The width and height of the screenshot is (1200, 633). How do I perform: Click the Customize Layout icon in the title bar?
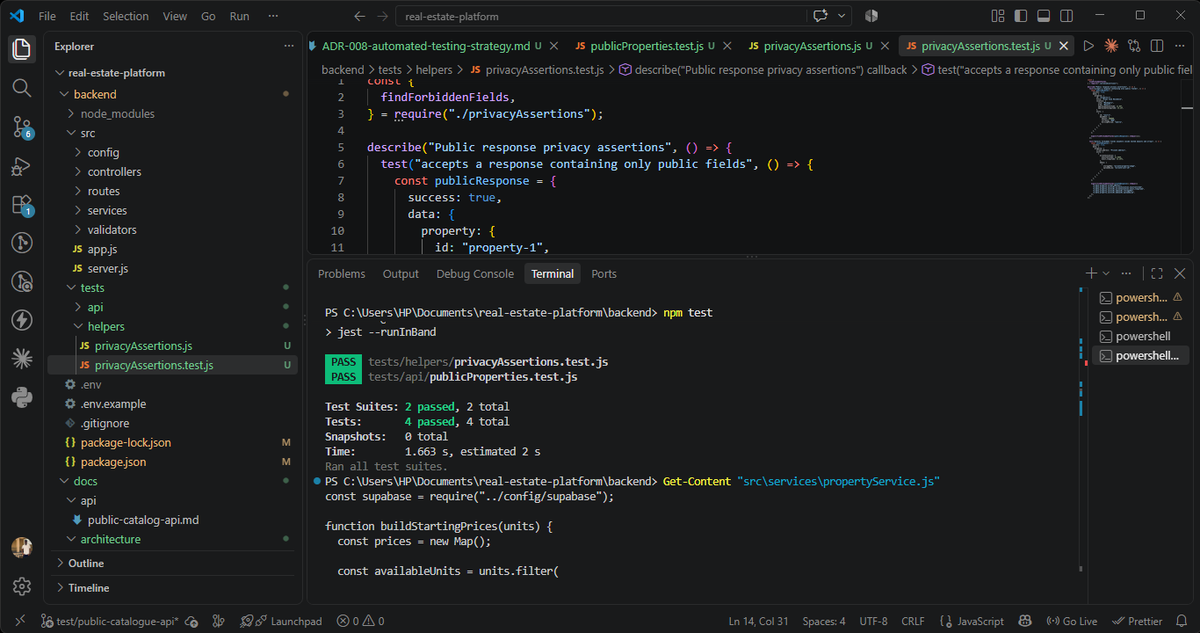(997, 16)
